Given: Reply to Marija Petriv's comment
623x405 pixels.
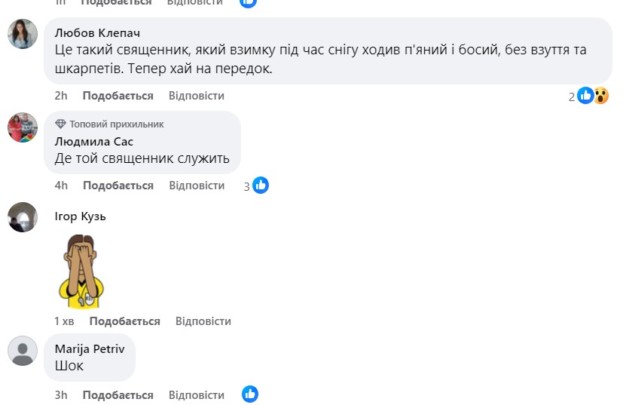Looking at the screenshot, I should [x=197, y=395].
